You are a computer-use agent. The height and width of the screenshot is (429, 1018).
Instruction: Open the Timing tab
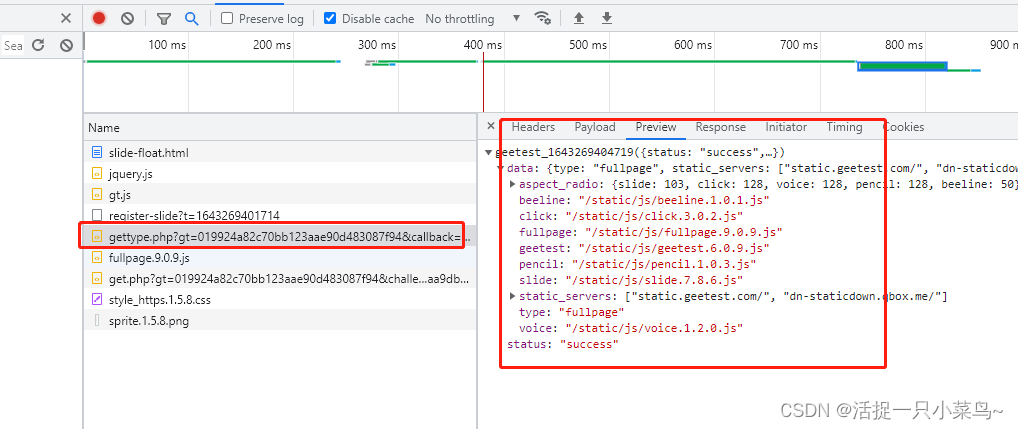pyautogui.click(x=844, y=127)
